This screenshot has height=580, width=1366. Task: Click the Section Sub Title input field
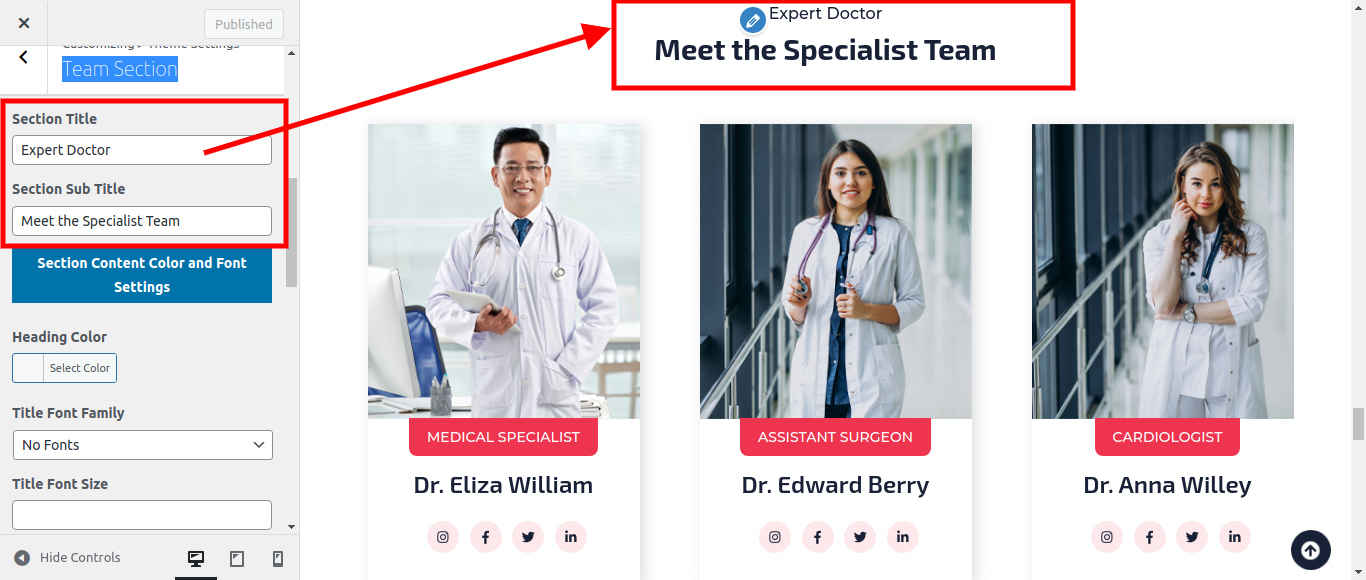click(142, 221)
